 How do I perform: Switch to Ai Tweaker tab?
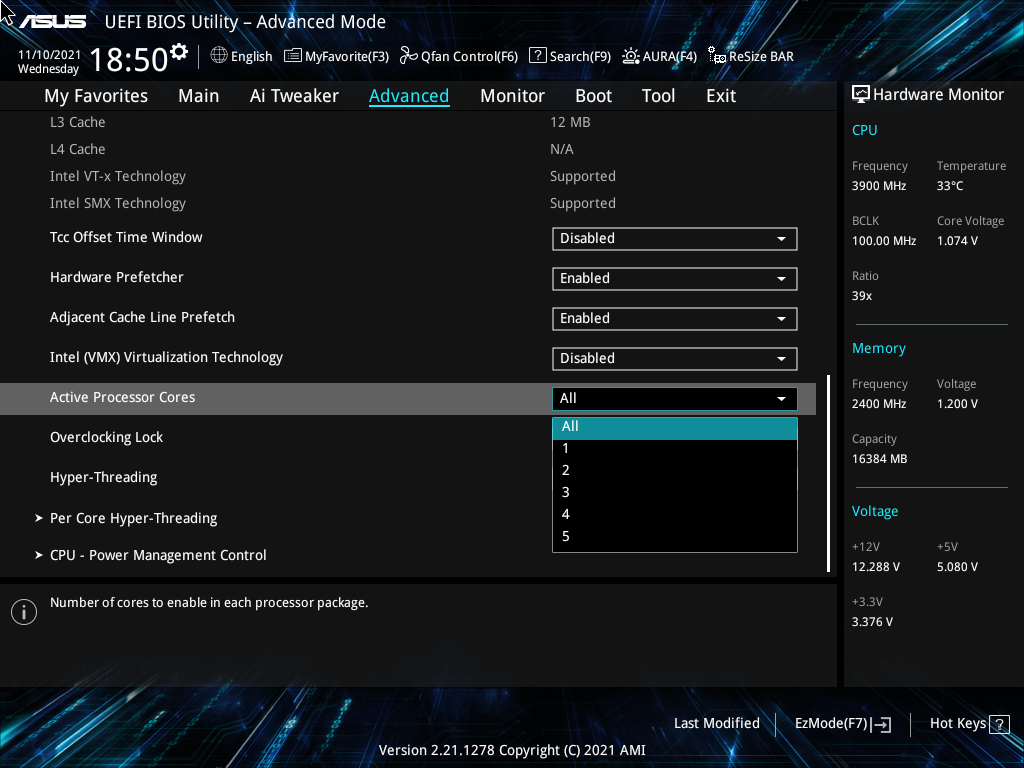point(294,96)
